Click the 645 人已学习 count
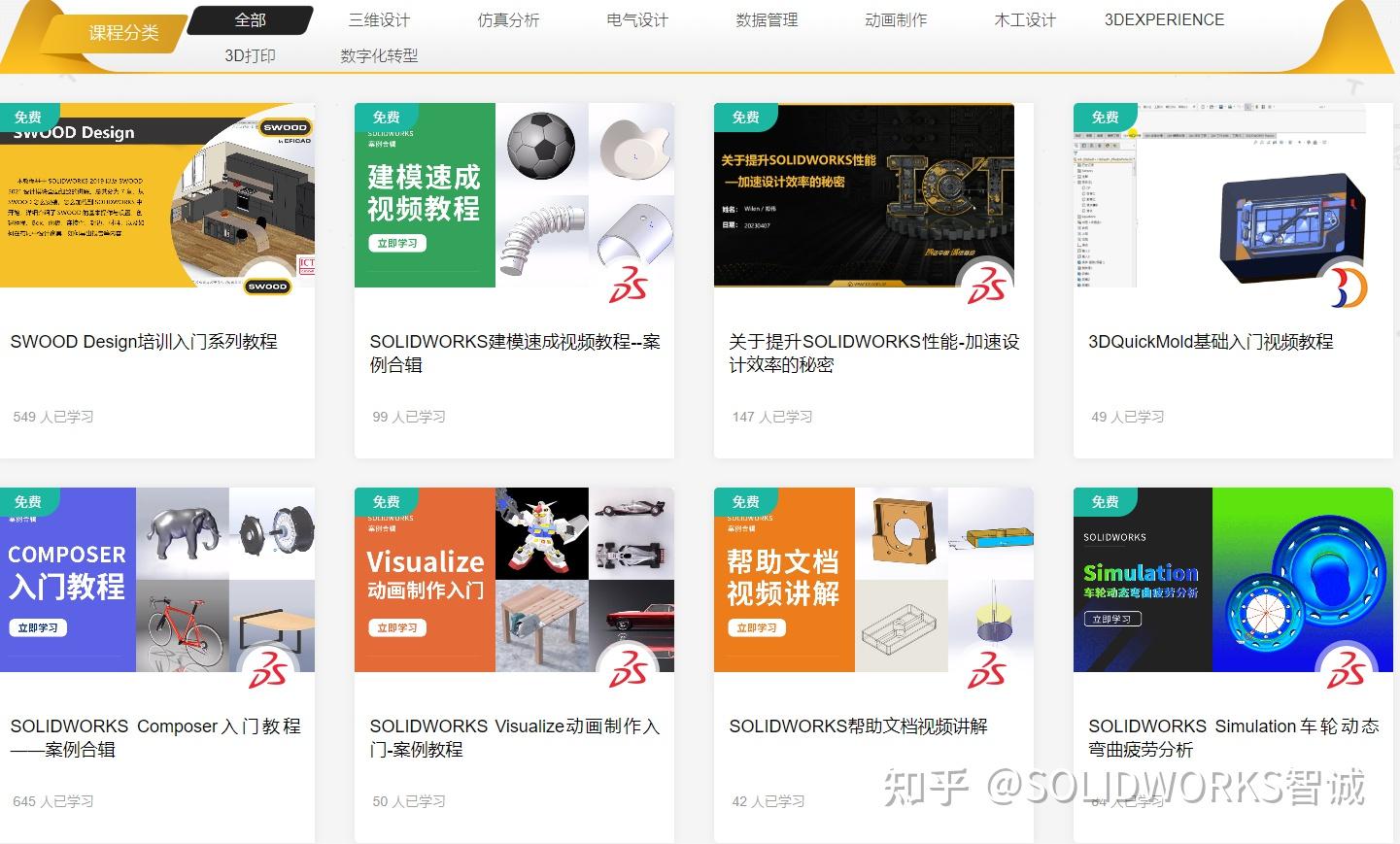 click(53, 801)
